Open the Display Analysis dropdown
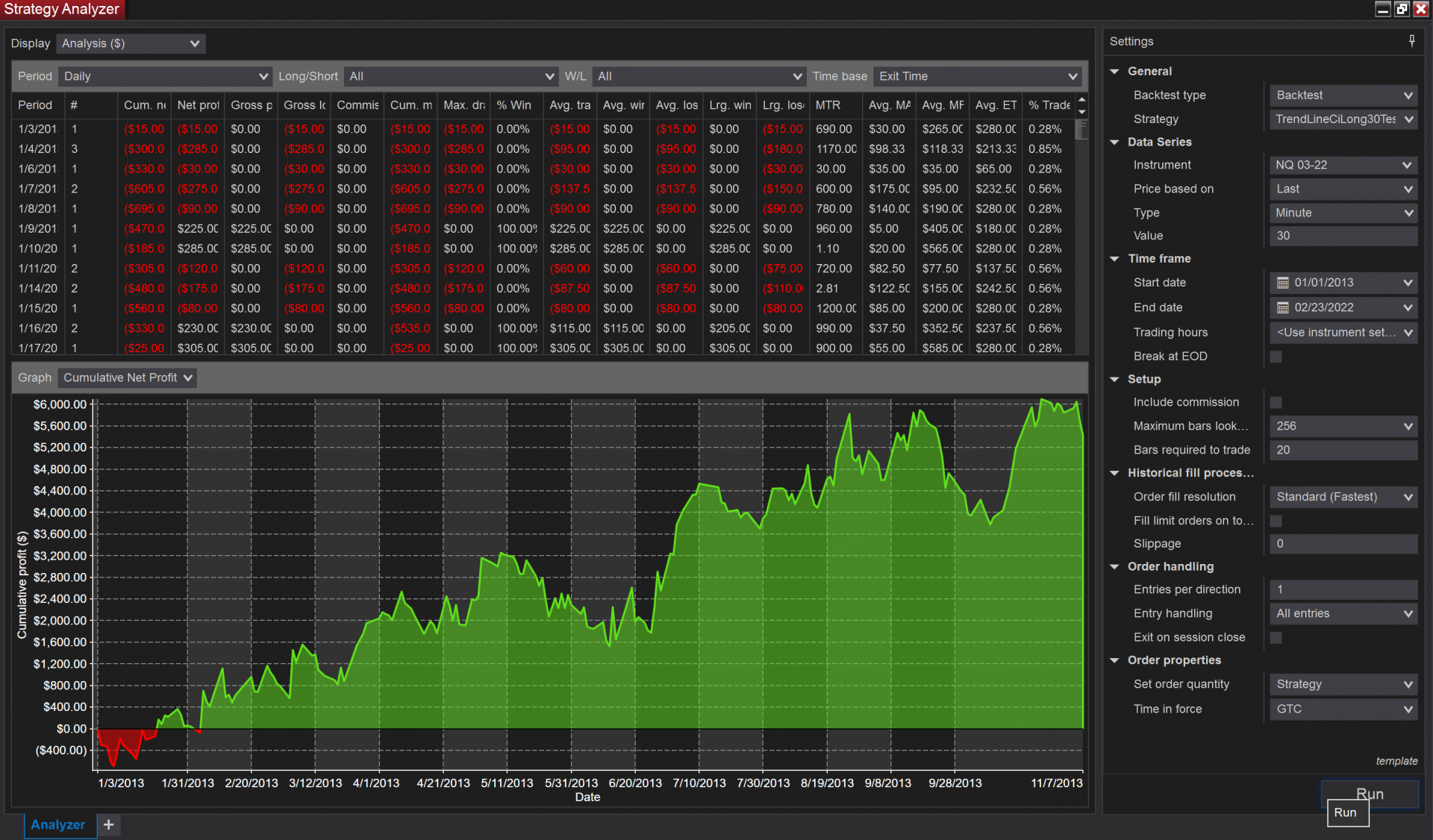The width and height of the screenshot is (1433, 840). pos(131,43)
